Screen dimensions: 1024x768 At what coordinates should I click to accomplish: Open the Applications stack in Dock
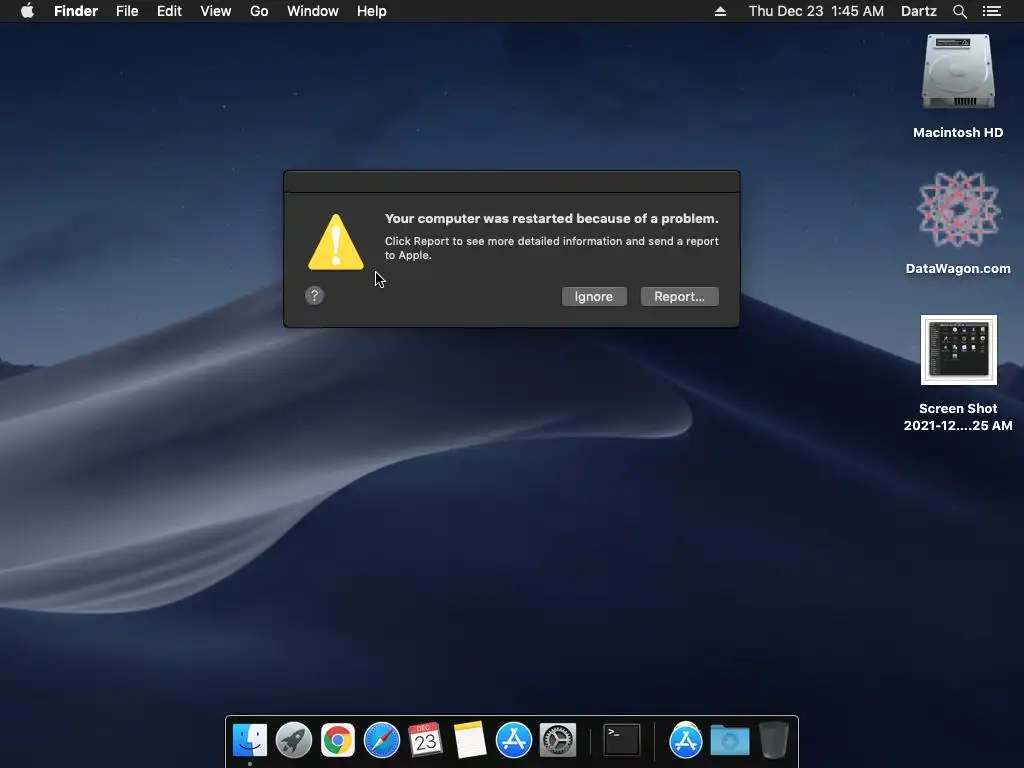pyautogui.click(x=685, y=740)
